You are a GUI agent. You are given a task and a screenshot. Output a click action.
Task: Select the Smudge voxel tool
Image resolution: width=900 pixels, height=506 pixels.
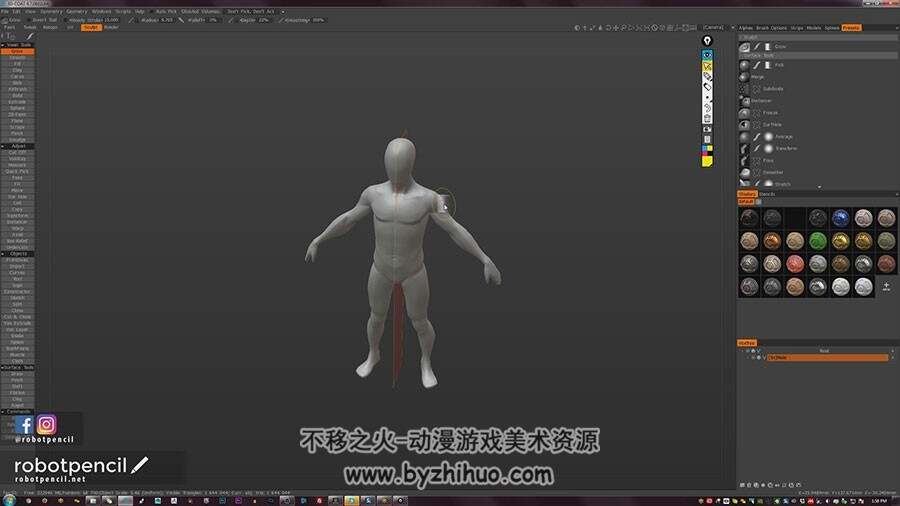coord(17,139)
